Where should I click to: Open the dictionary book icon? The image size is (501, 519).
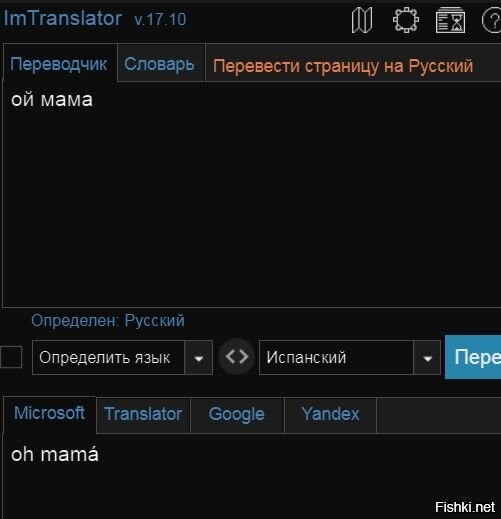point(362,21)
